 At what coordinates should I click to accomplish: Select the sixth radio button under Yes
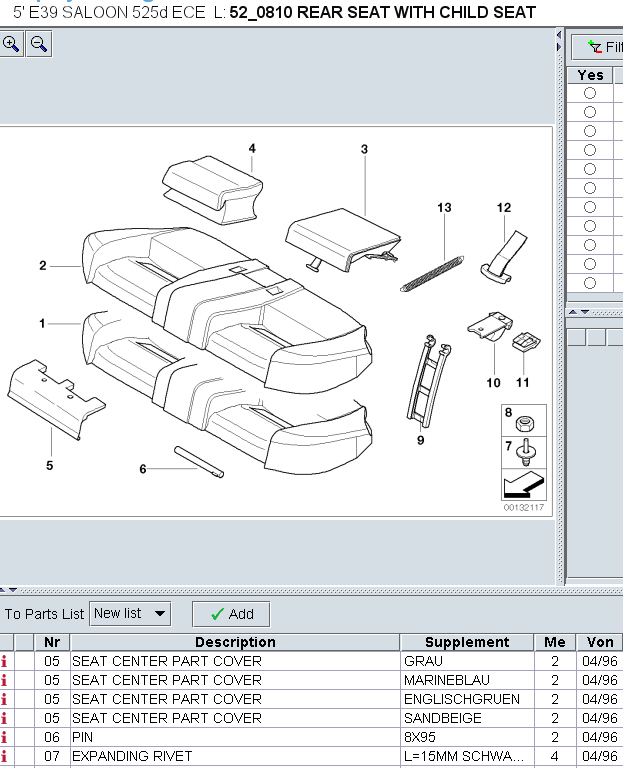click(590, 189)
